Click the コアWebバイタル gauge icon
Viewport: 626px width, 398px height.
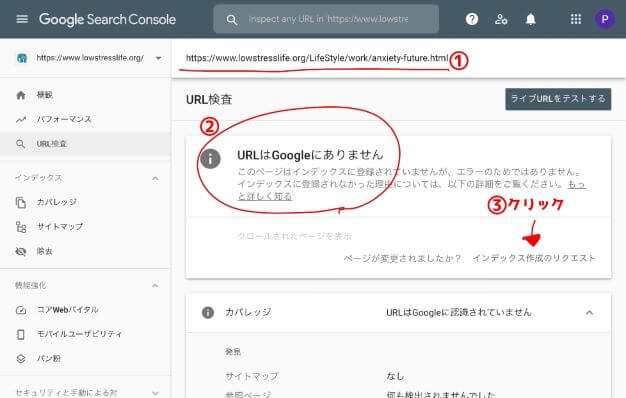click(21, 310)
